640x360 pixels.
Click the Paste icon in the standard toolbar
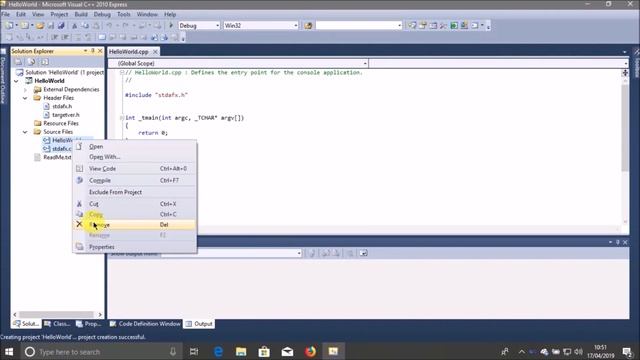tap(96, 25)
